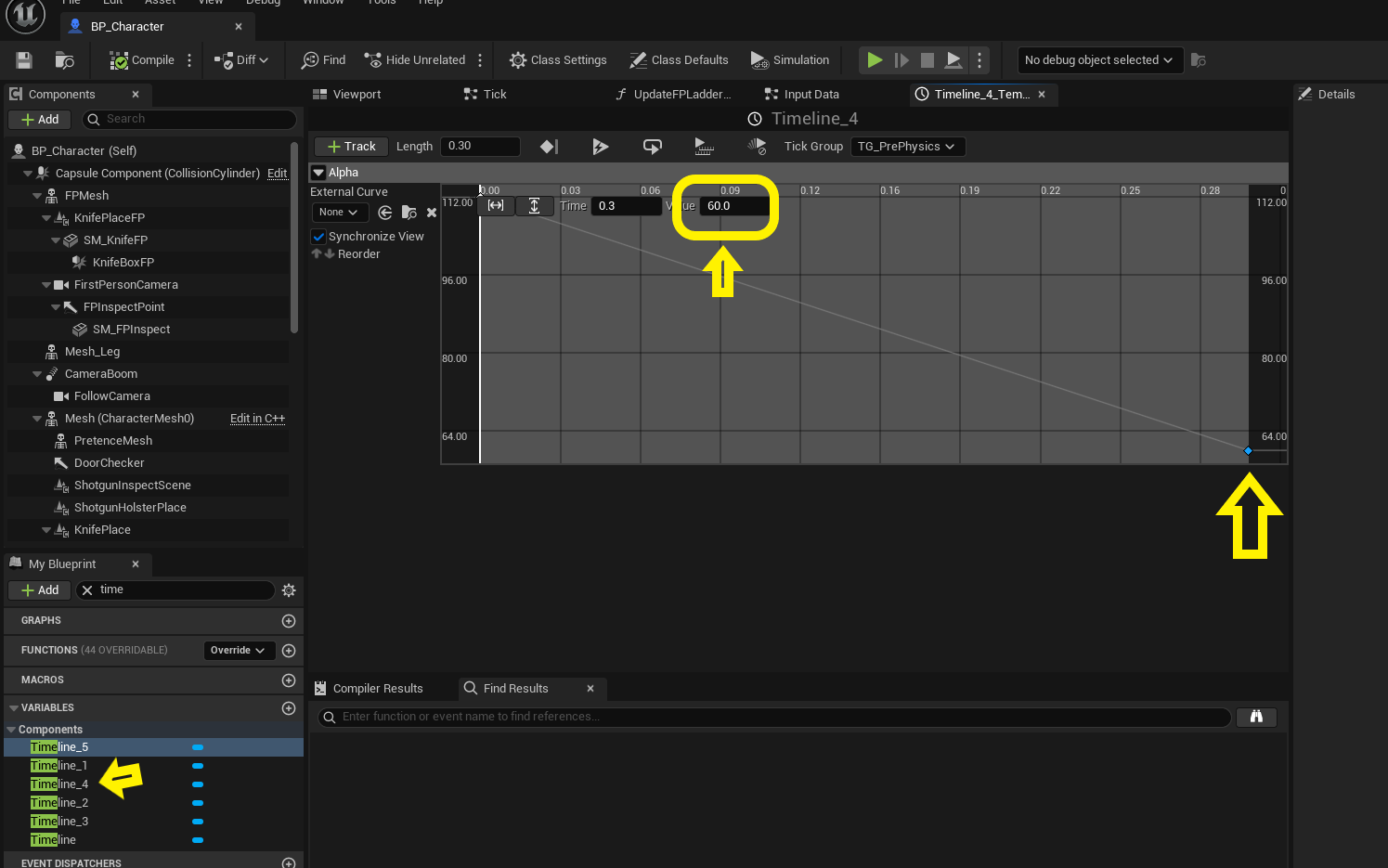The image size is (1388, 868).
Task: Toggle the timeline Loop icon
Action: coord(653,147)
